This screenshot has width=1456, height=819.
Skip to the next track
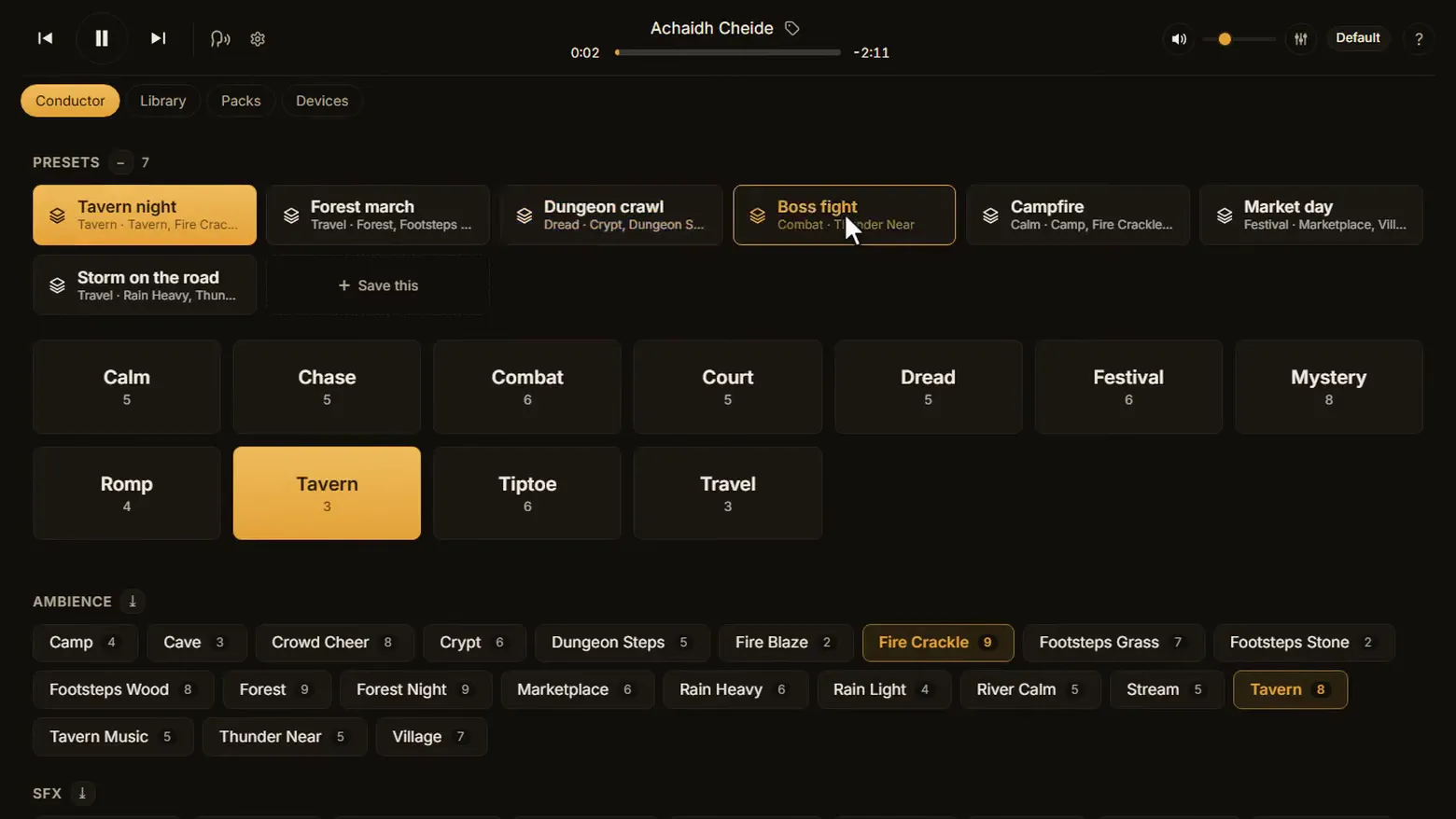pyautogui.click(x=159, y=38)
